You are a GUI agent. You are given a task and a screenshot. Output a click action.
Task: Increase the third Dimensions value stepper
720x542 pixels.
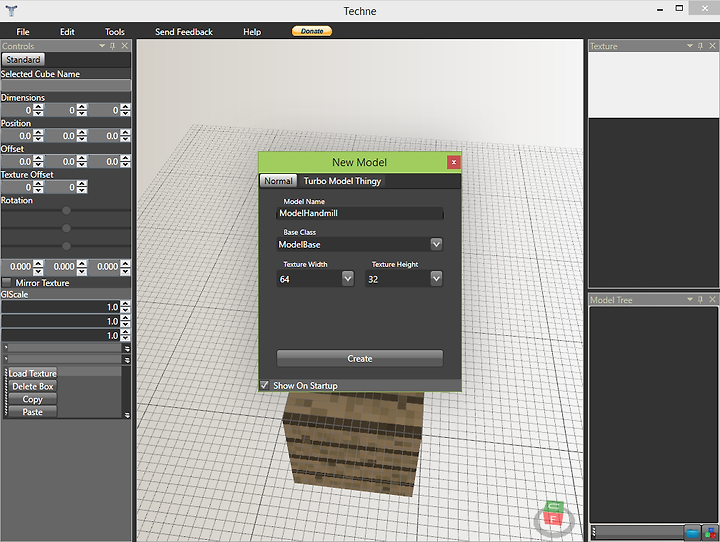(125, 107)
